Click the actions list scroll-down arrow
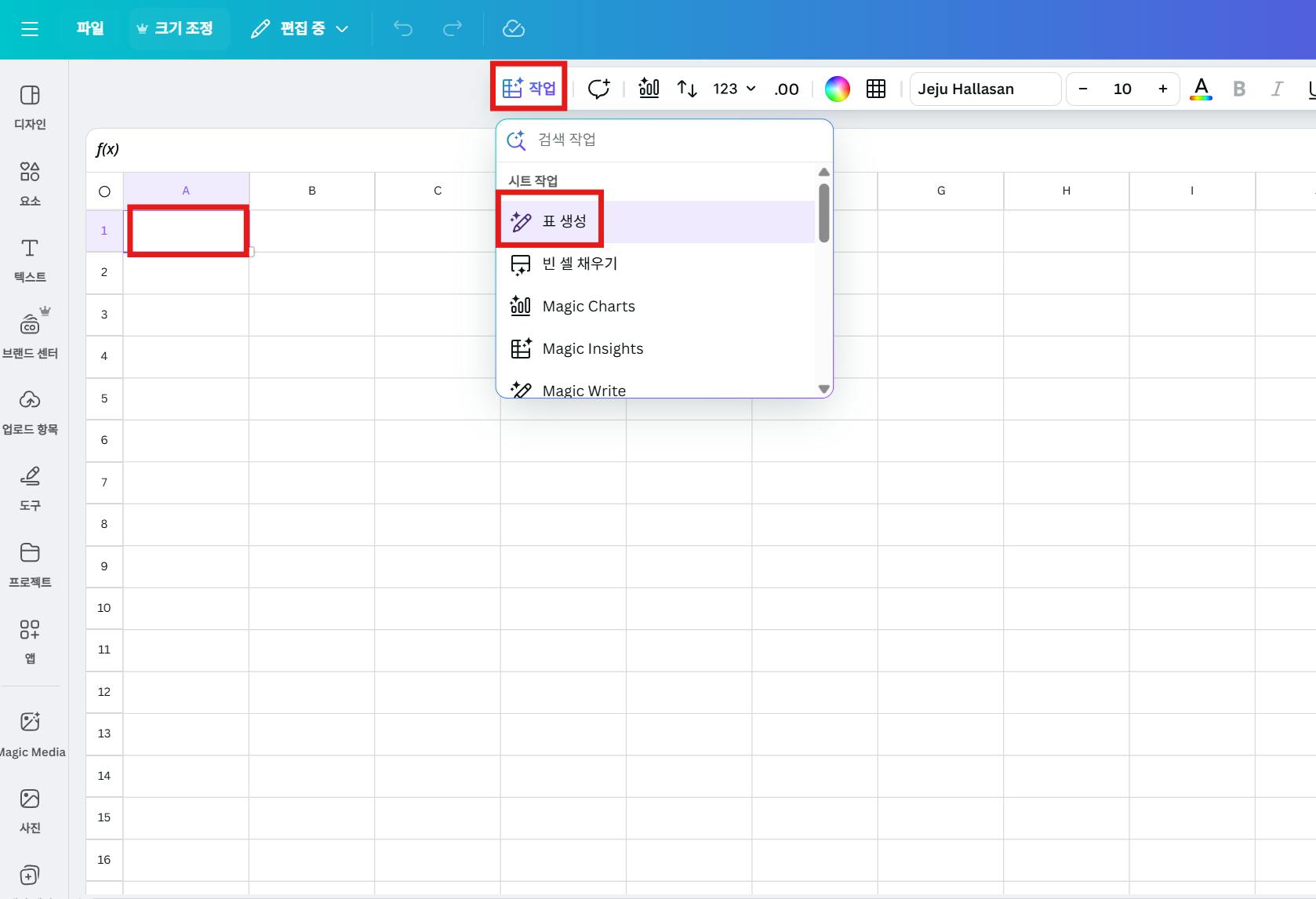The width and height of the screenshot is (1316, 899). 823,389
